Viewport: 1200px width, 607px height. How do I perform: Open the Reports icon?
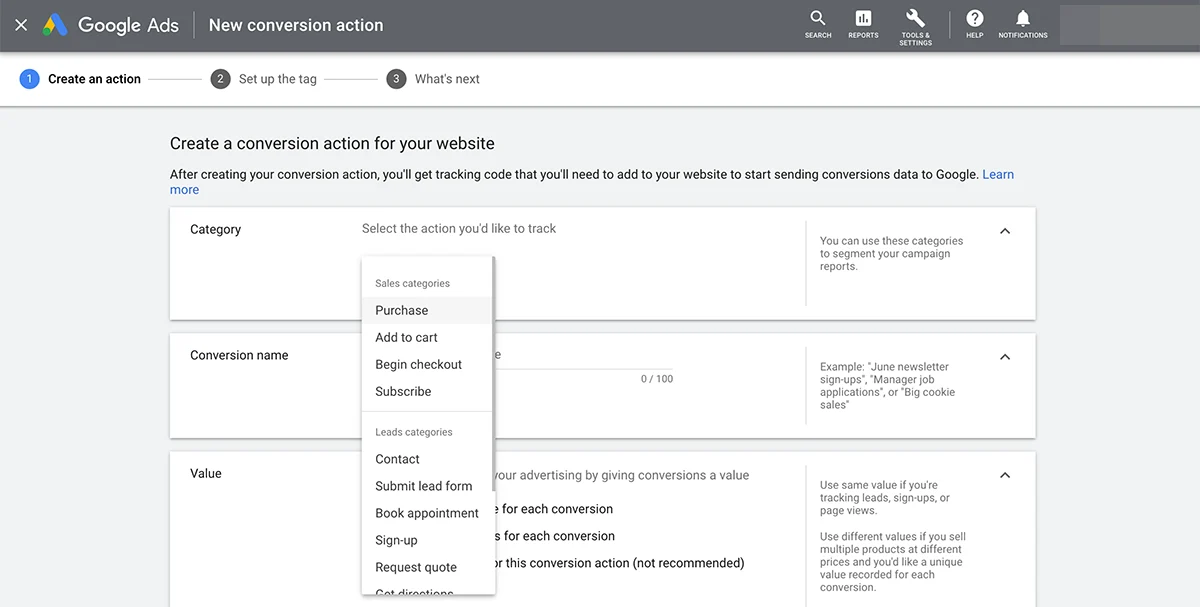[x=863, y=24]
